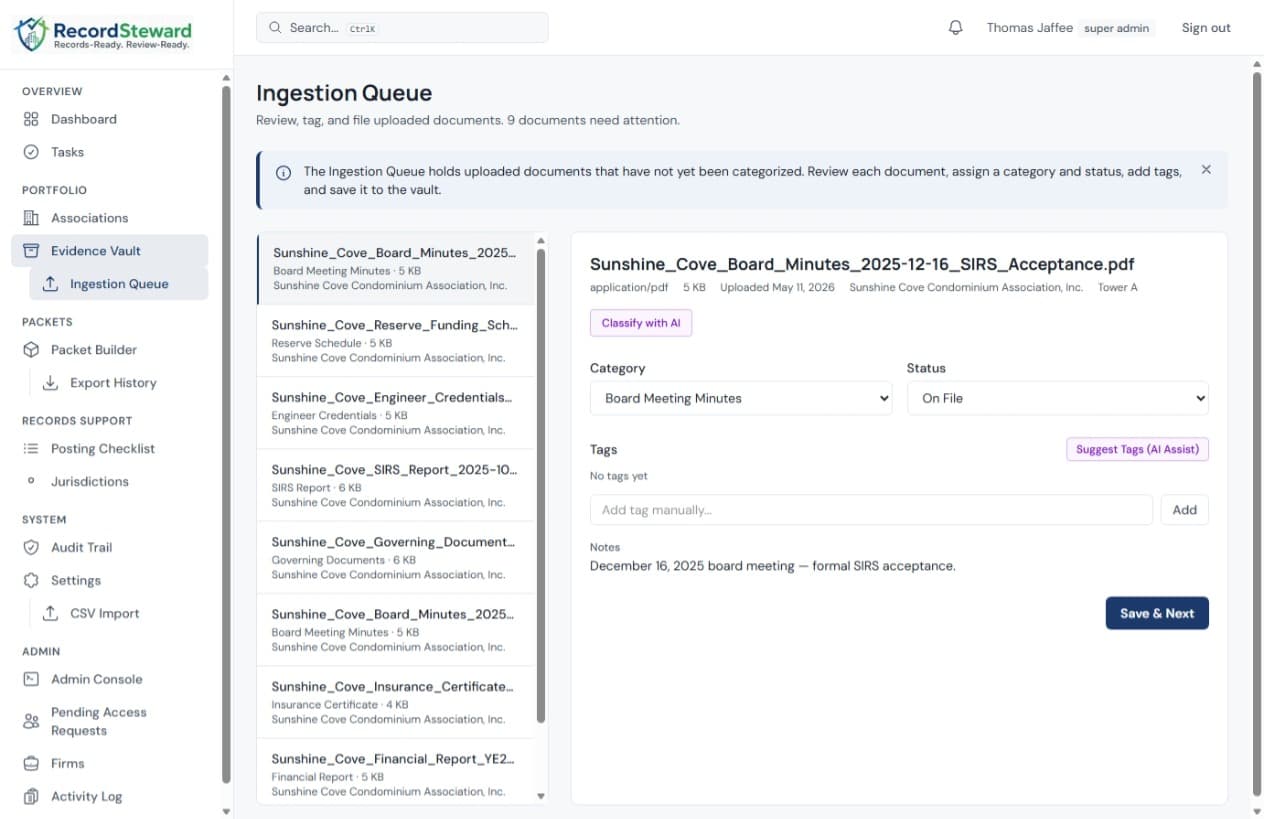Click the Settings gear icon
Screen dimensions: 1264x819
[x=31, y=580]
